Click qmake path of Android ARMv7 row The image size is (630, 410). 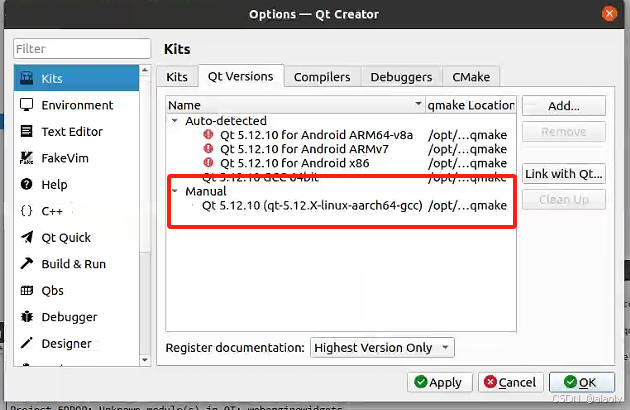[467, 149]
